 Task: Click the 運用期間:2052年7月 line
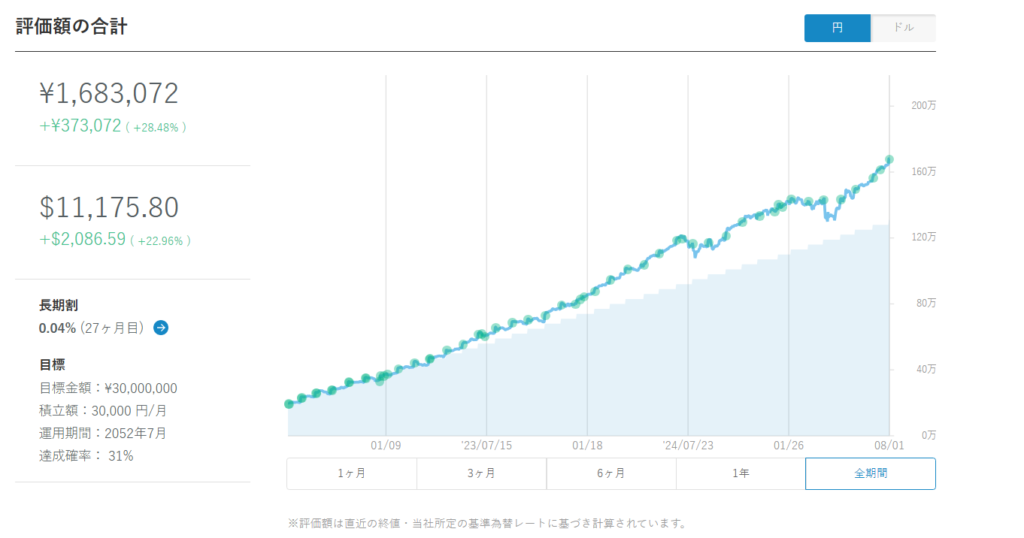pyautogui.click(x=103, y=433)
